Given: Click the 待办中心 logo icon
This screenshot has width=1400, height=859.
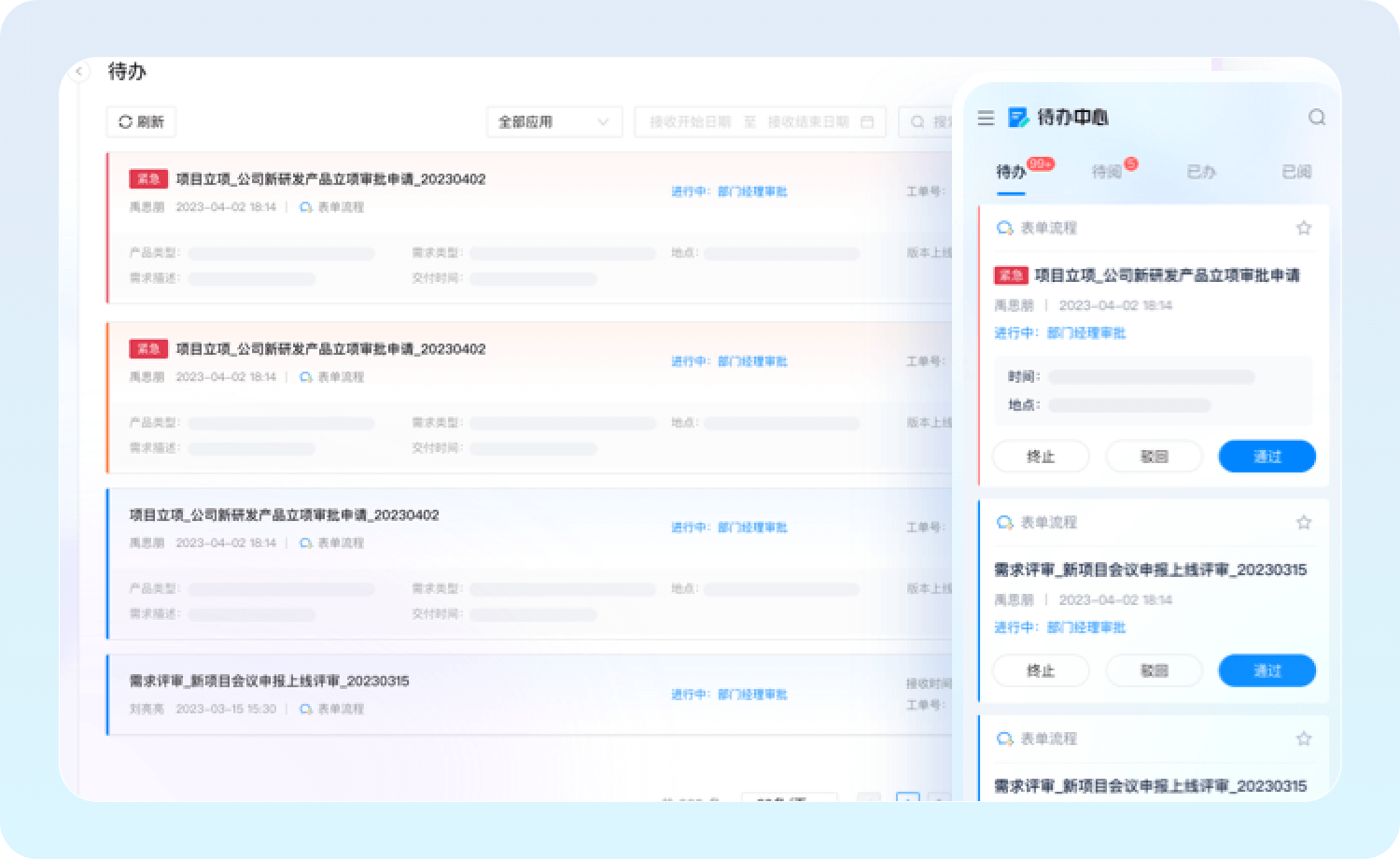Looking at the screenshot, I should coord(1017,118).
